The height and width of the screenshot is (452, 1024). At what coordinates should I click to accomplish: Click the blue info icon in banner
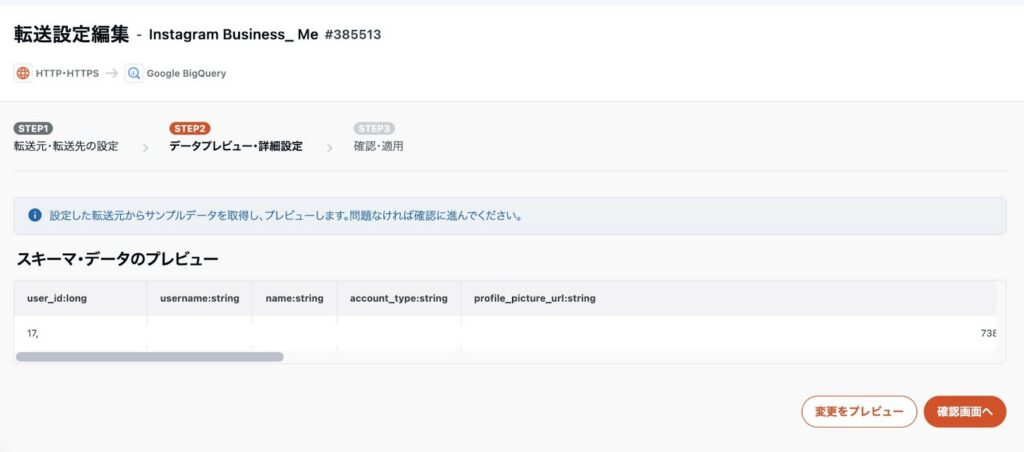35,215
